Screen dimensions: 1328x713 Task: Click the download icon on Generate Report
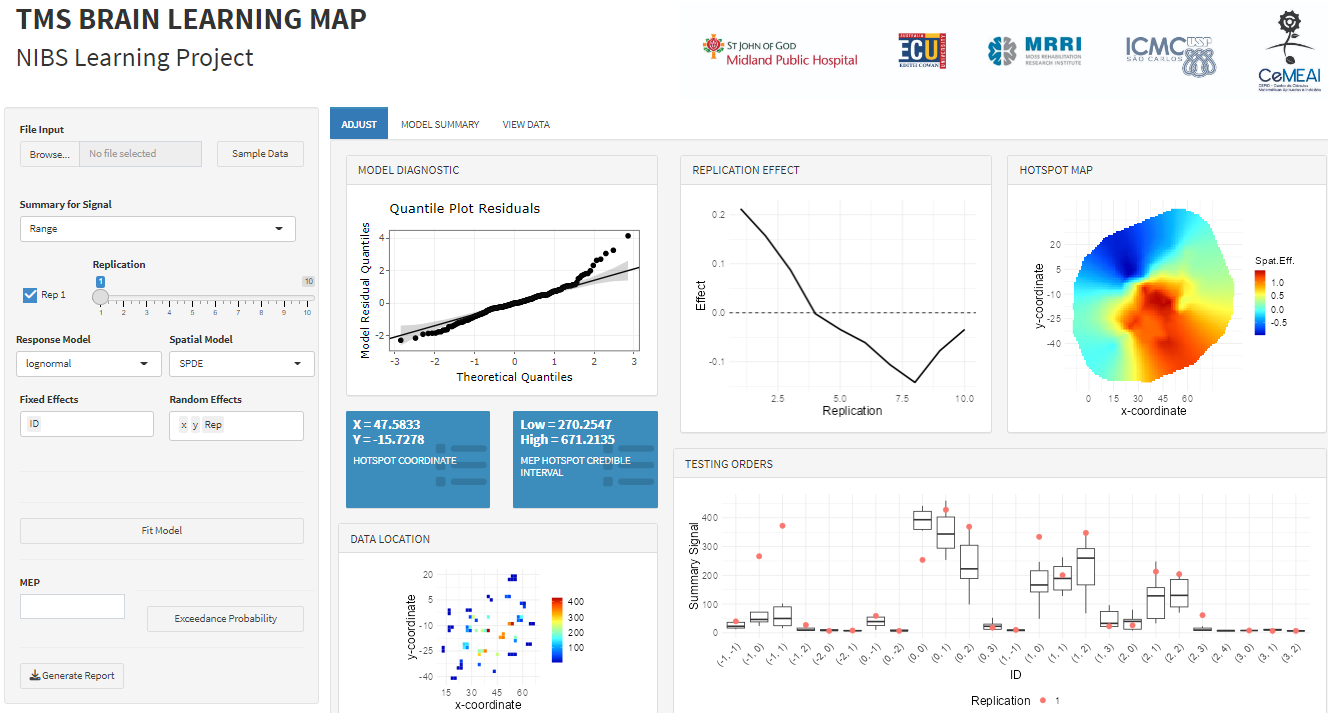click(35, 676)
